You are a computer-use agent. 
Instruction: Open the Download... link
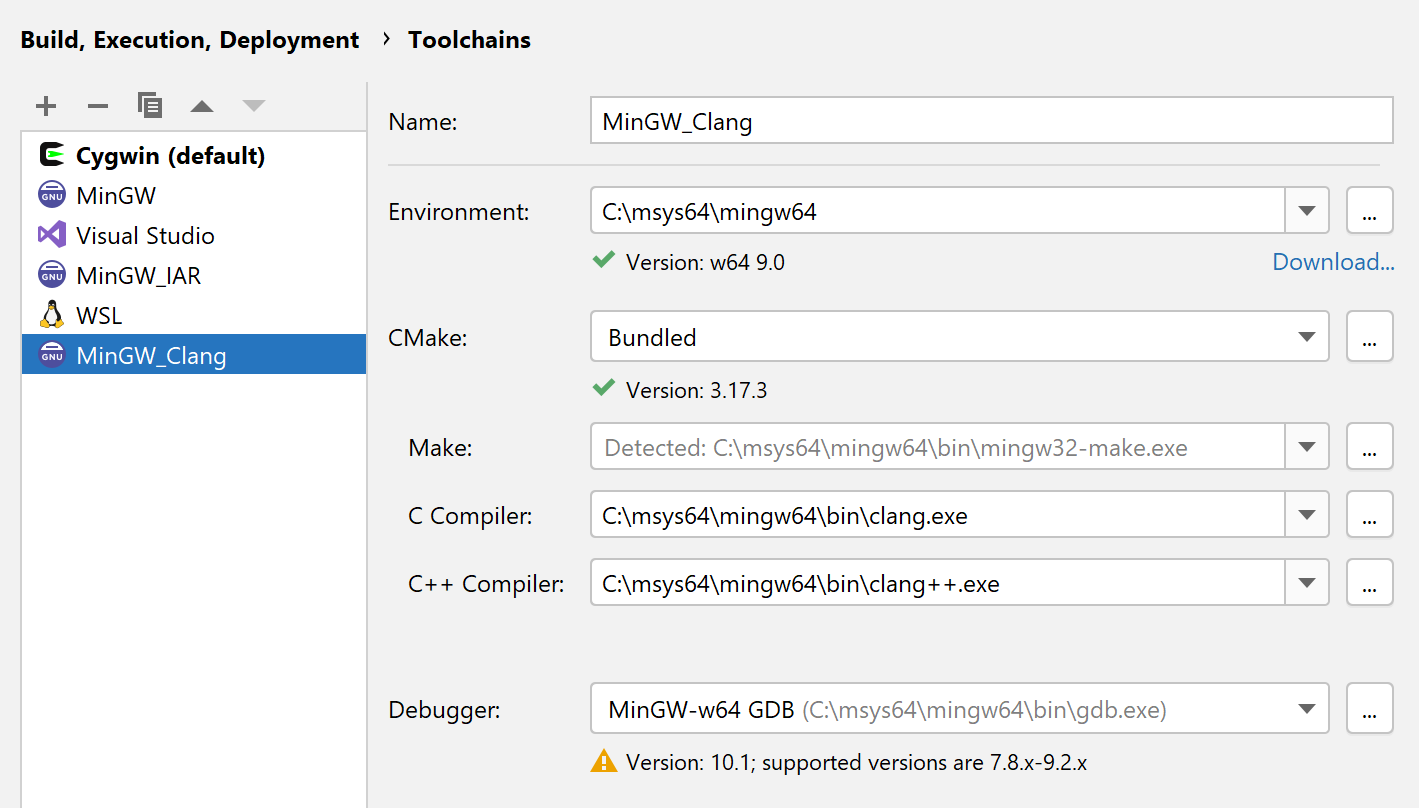point(1333,262)
